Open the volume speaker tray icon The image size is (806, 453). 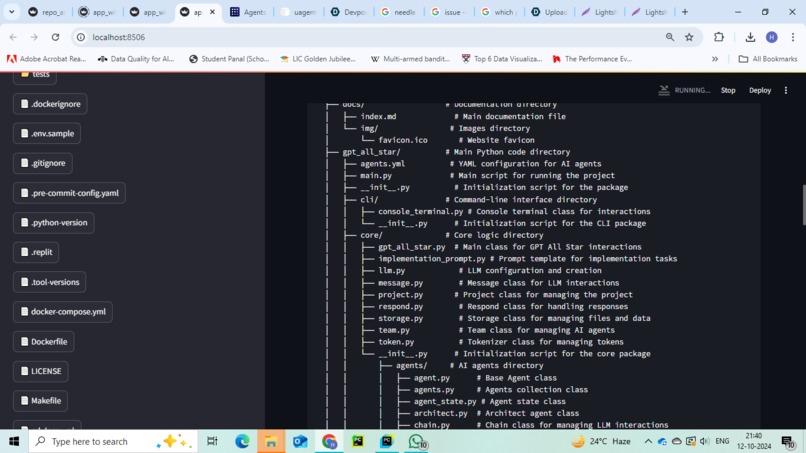[704, 441]
